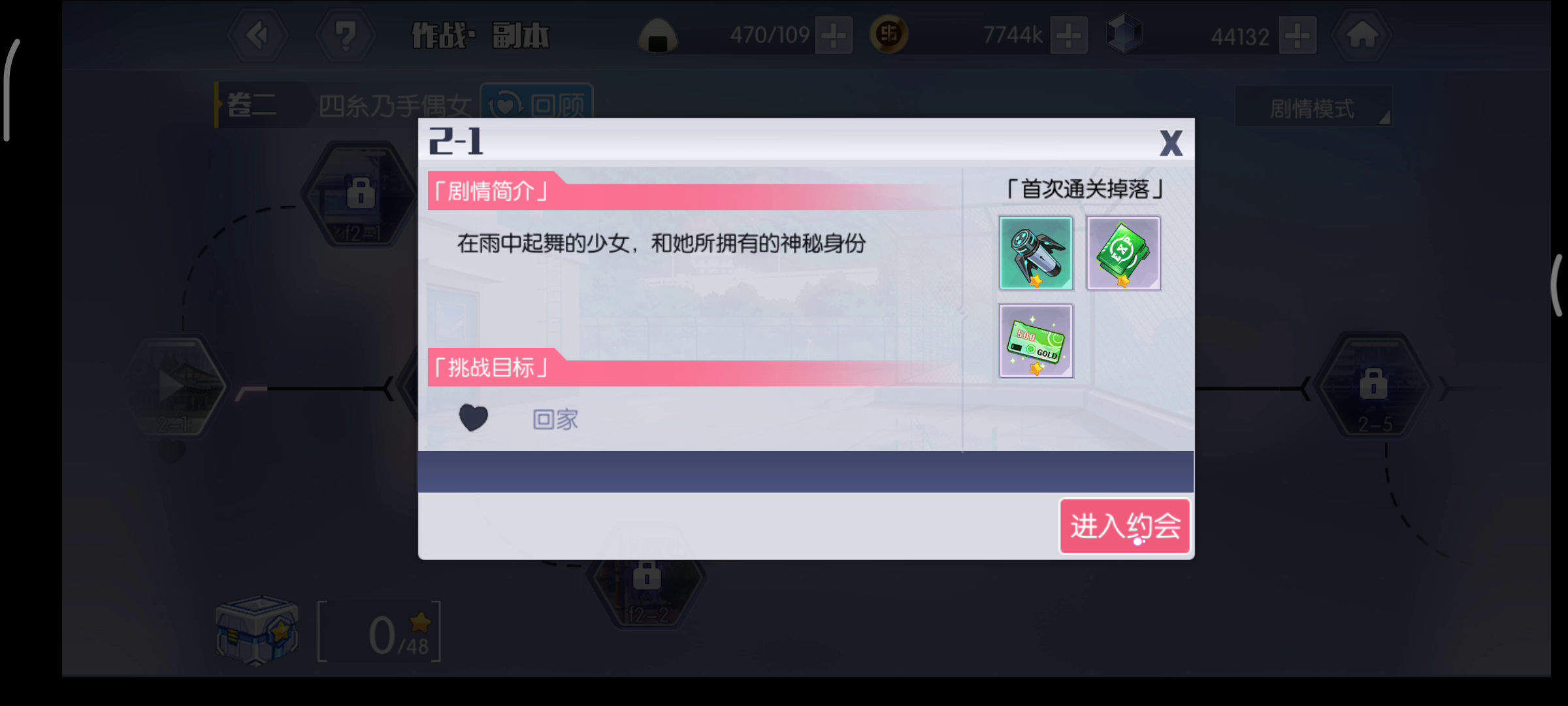Screen dimensions: 1568x706
Task: Select the locked 2-5 stage node
Action: coord(1373,387)
